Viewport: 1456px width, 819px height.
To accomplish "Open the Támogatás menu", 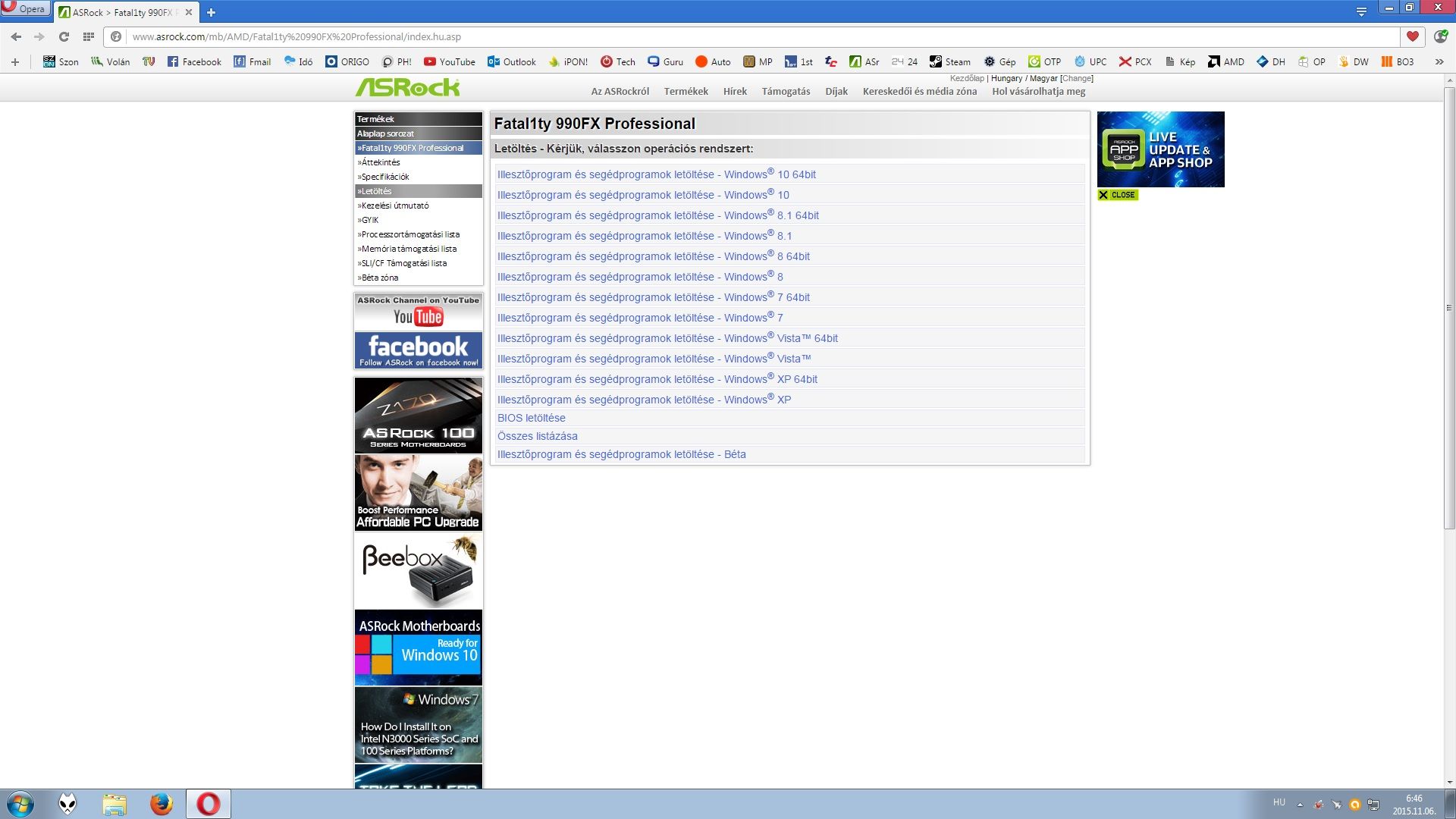I will [x=786, y=92].
